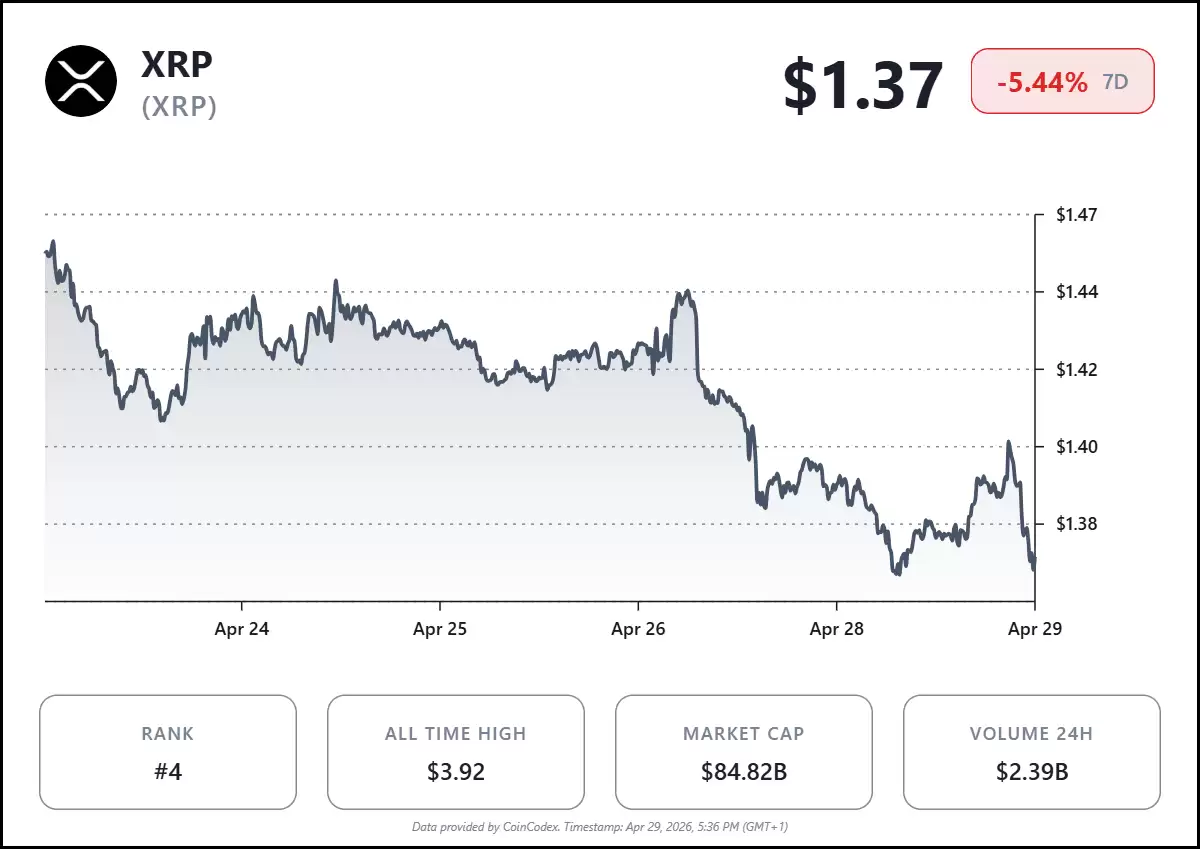Click the XRP logo icon
Image resolution: width=1200 pixels, height=849 pixels.
[81, 81]
